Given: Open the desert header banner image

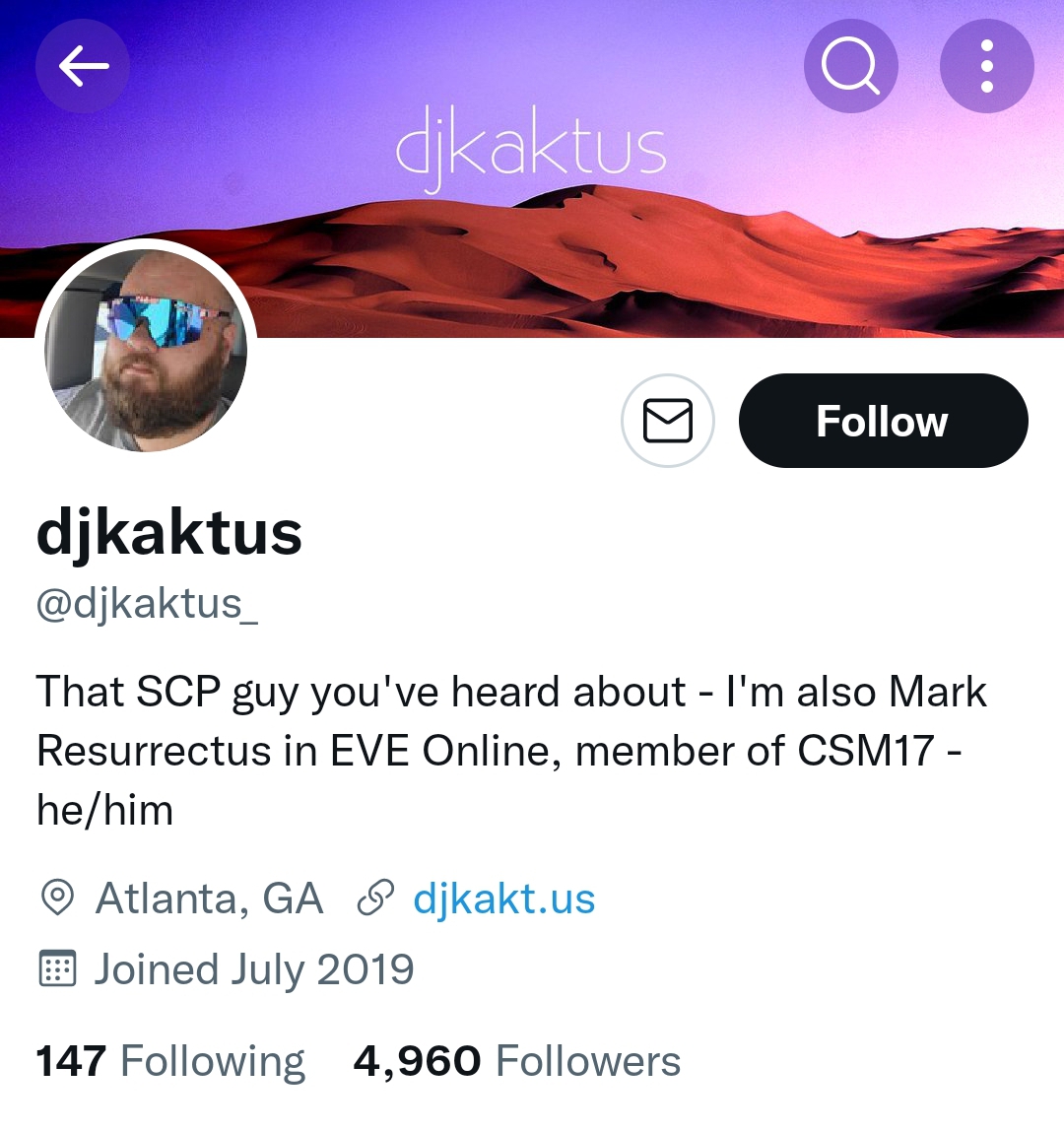Looking at the screenshot, I should [x=532, y=168].
